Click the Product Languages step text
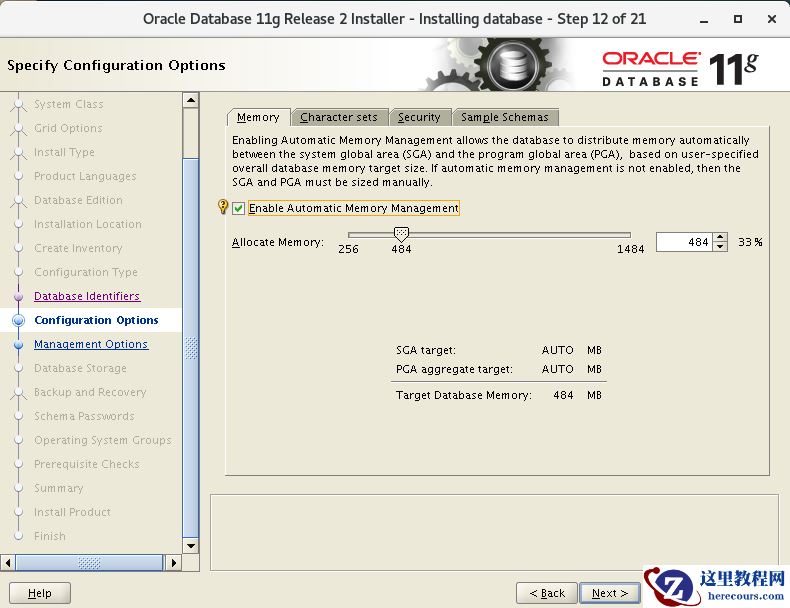This screenshot has height=608, width=790. click(85, 176)
